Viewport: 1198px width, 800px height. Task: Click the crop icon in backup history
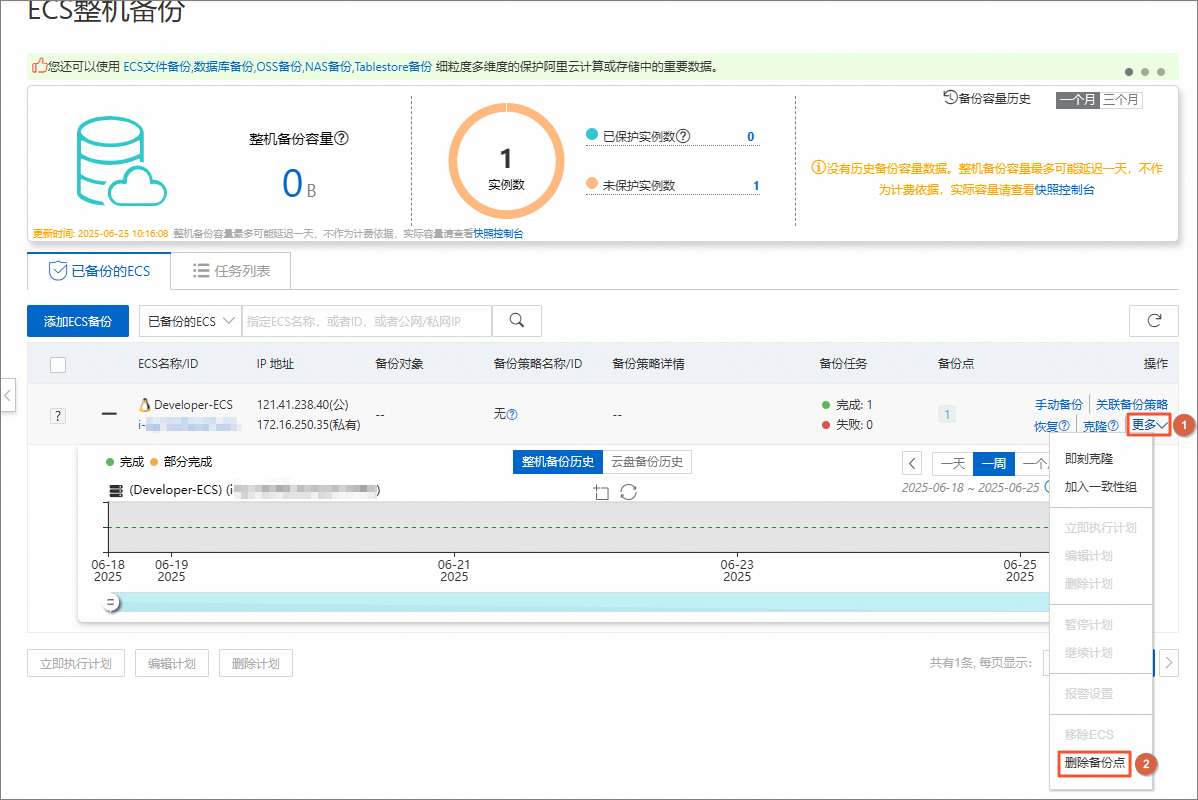click(x=600, y=492)
